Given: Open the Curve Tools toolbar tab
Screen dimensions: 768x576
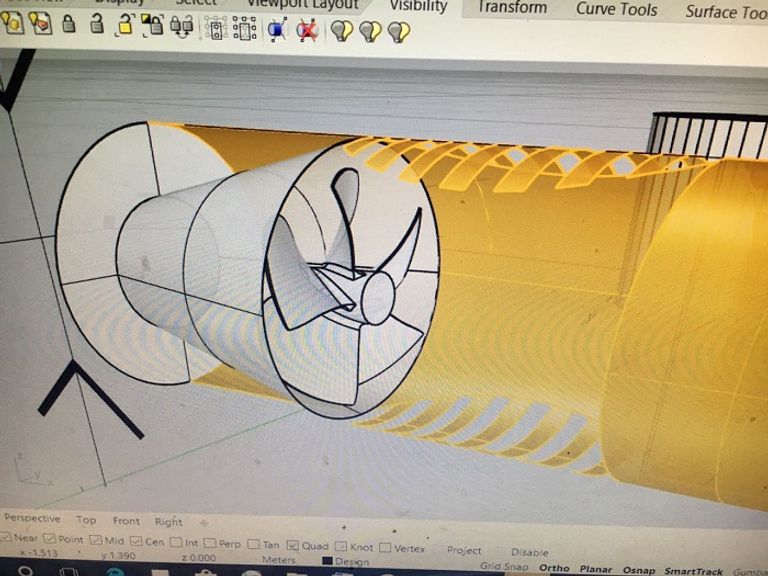Looking at the screenshot, I should 616,10.
